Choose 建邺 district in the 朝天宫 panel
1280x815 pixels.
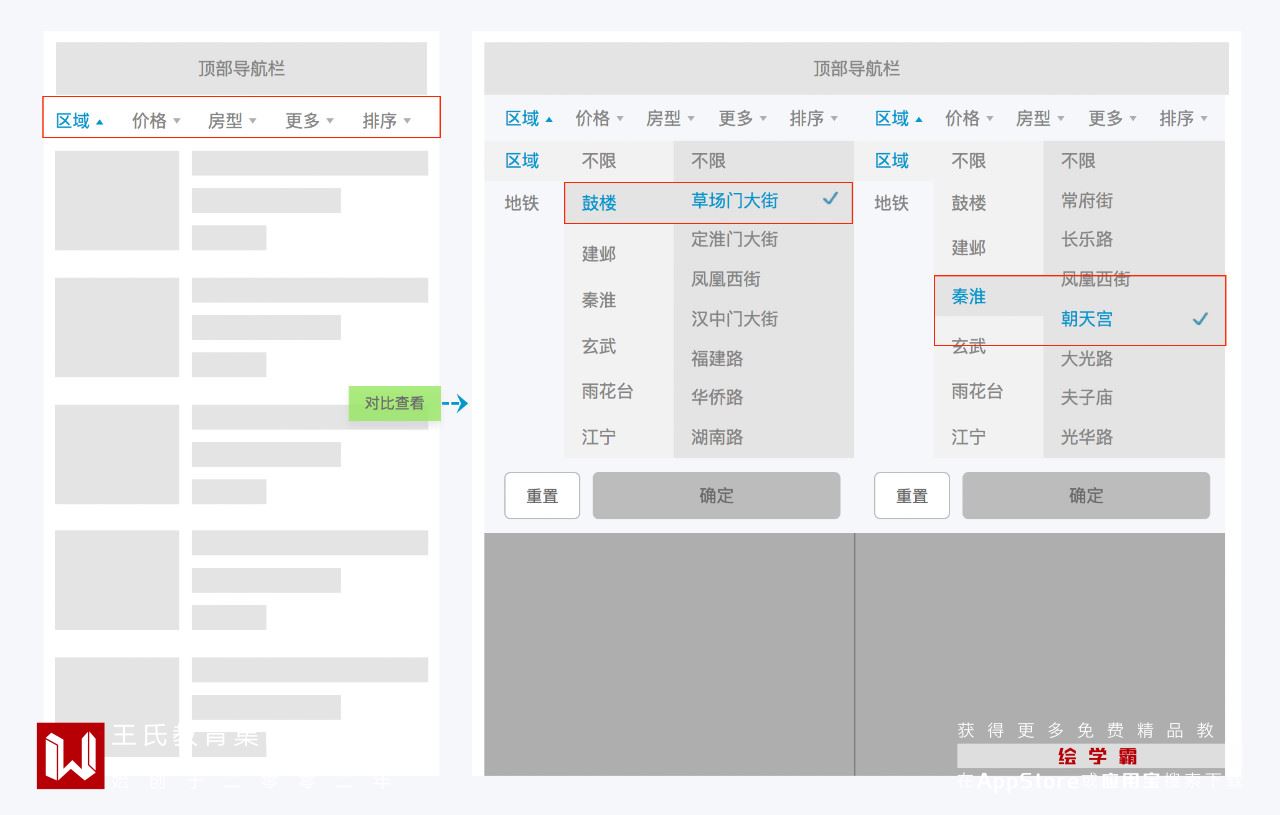tap(969, 247)
